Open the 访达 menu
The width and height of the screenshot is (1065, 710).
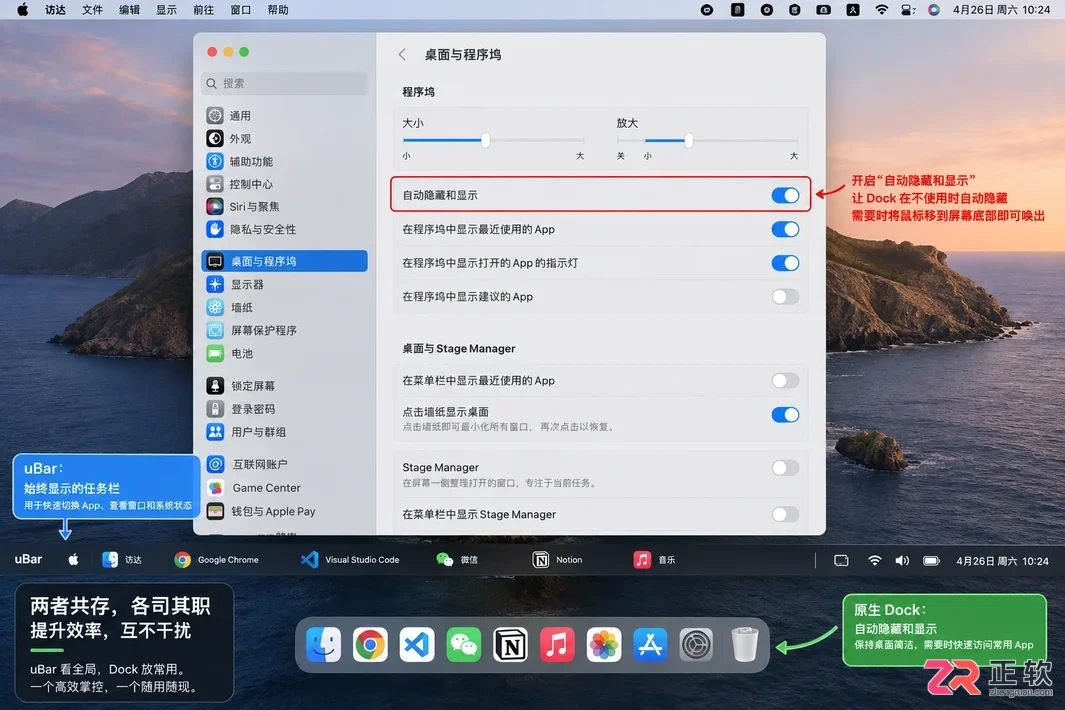click(x=55, y=10)
